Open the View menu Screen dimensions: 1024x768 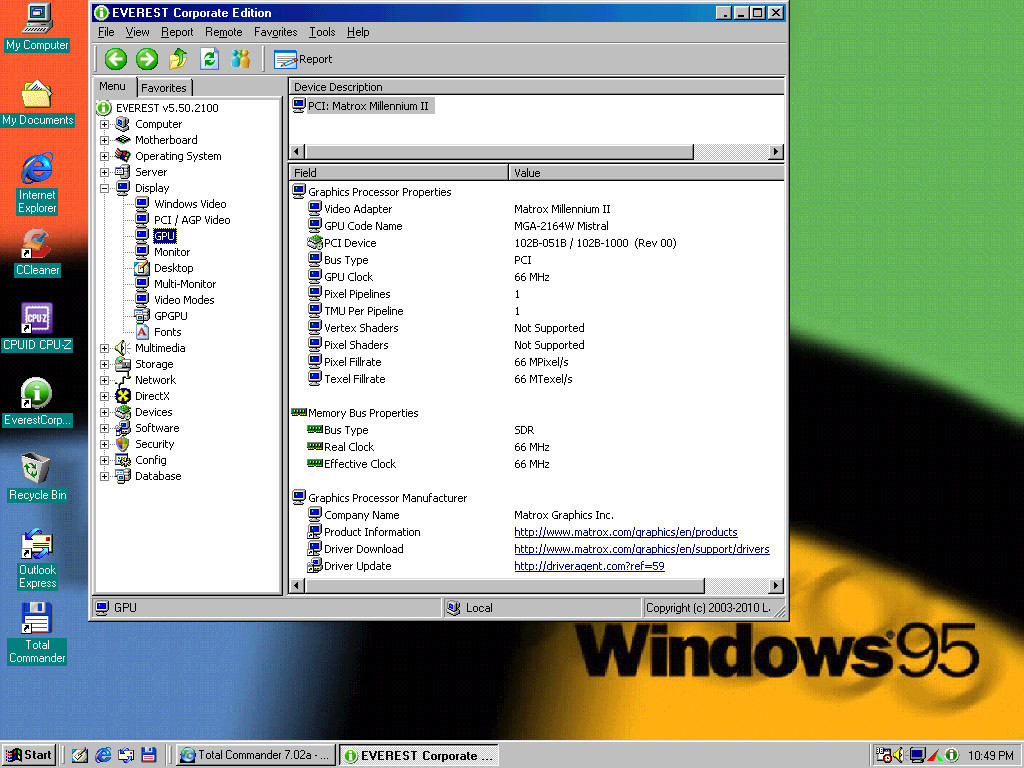pos(137,32)
